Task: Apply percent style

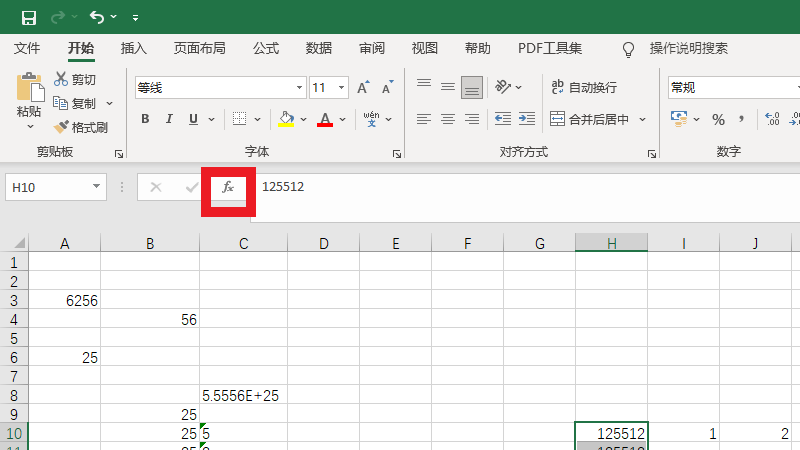Action: tap(718, 119)
